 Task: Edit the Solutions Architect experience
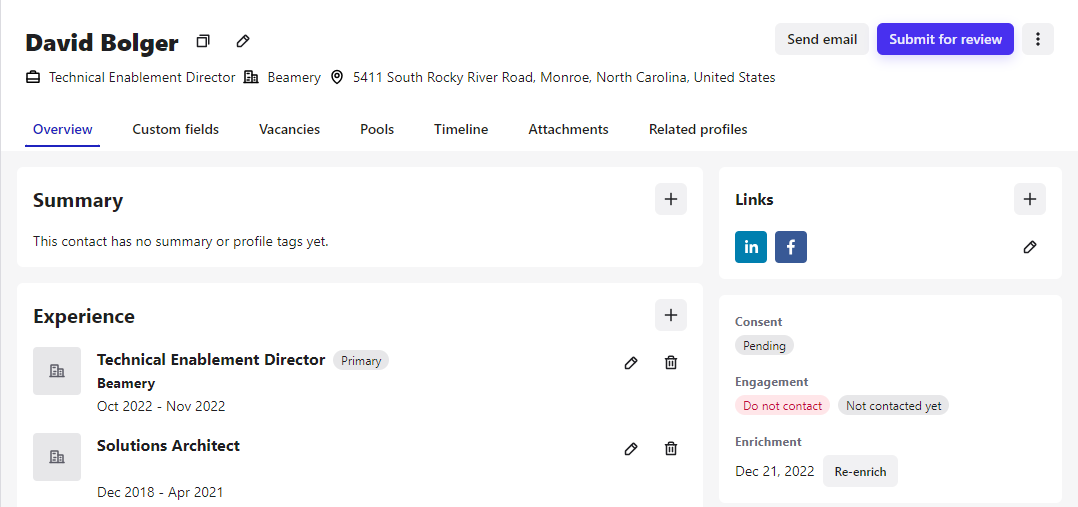631,449
